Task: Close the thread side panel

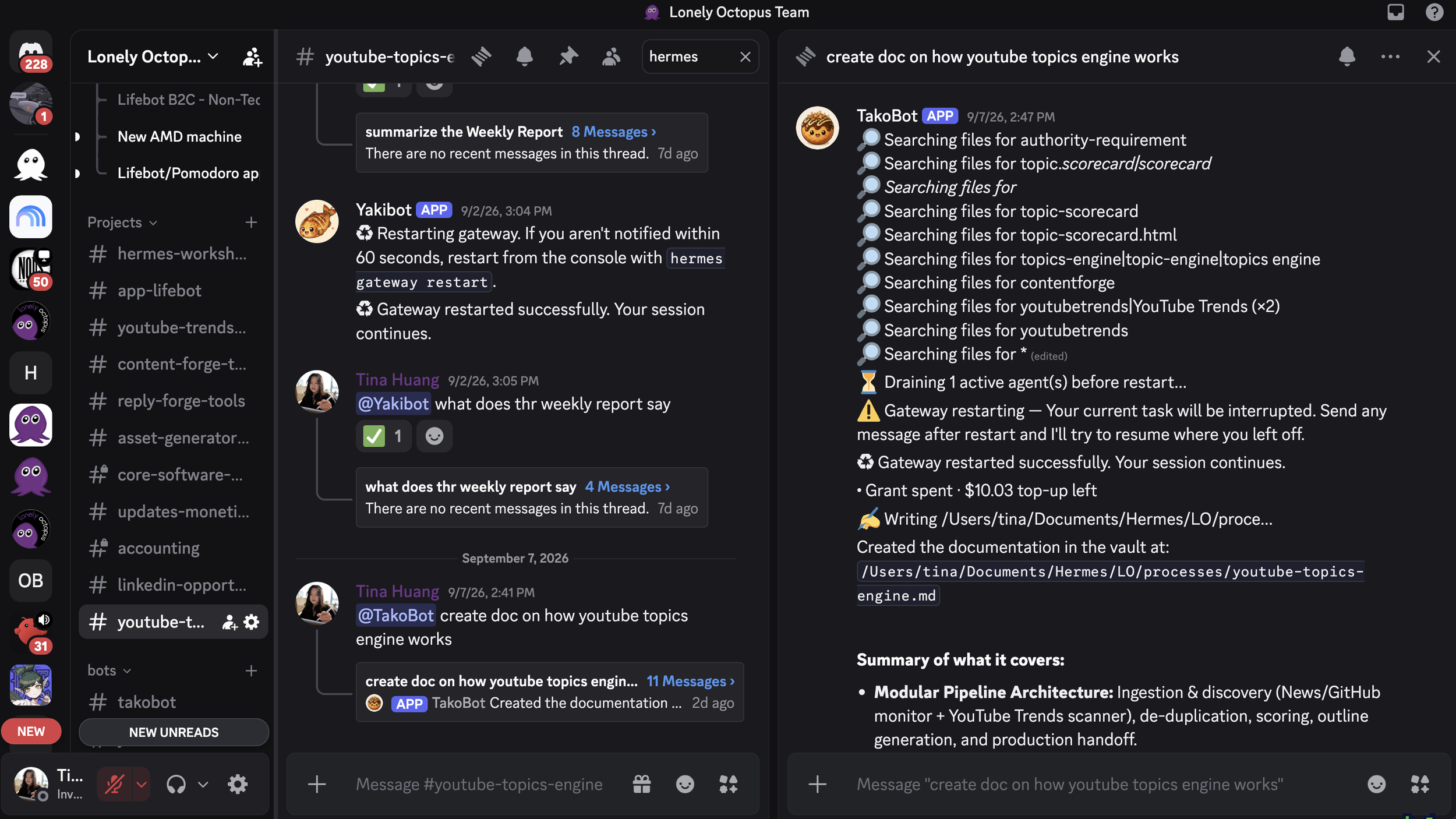Action: point(1433,57)
